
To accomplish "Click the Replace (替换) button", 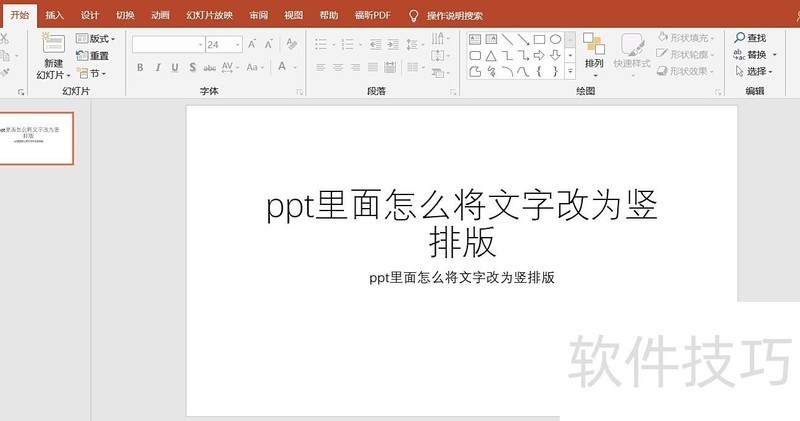I will tap(750, 55).
